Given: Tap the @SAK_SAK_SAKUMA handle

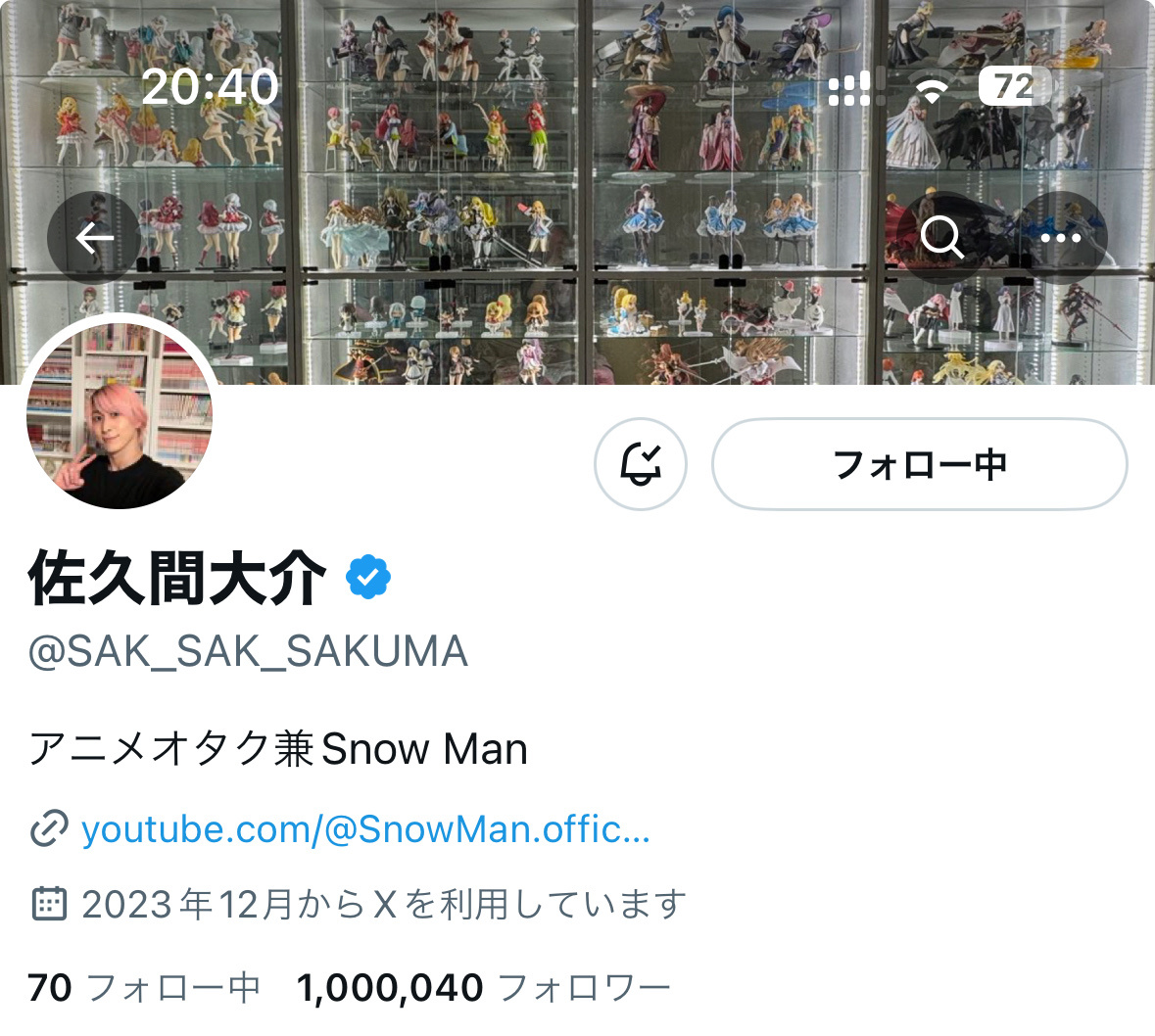Looking at the screenshot, I should (x=248, y=651).
